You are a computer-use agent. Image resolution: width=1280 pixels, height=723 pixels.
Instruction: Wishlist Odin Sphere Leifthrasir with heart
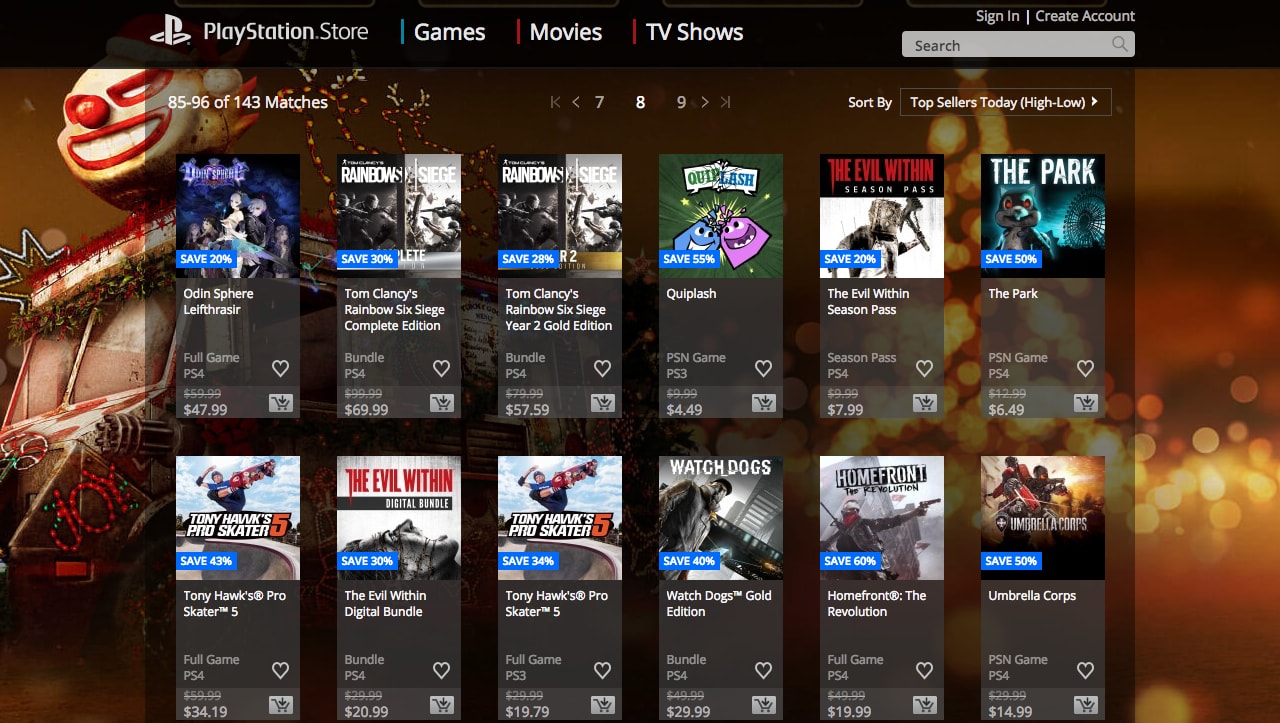tap(281, 368)
